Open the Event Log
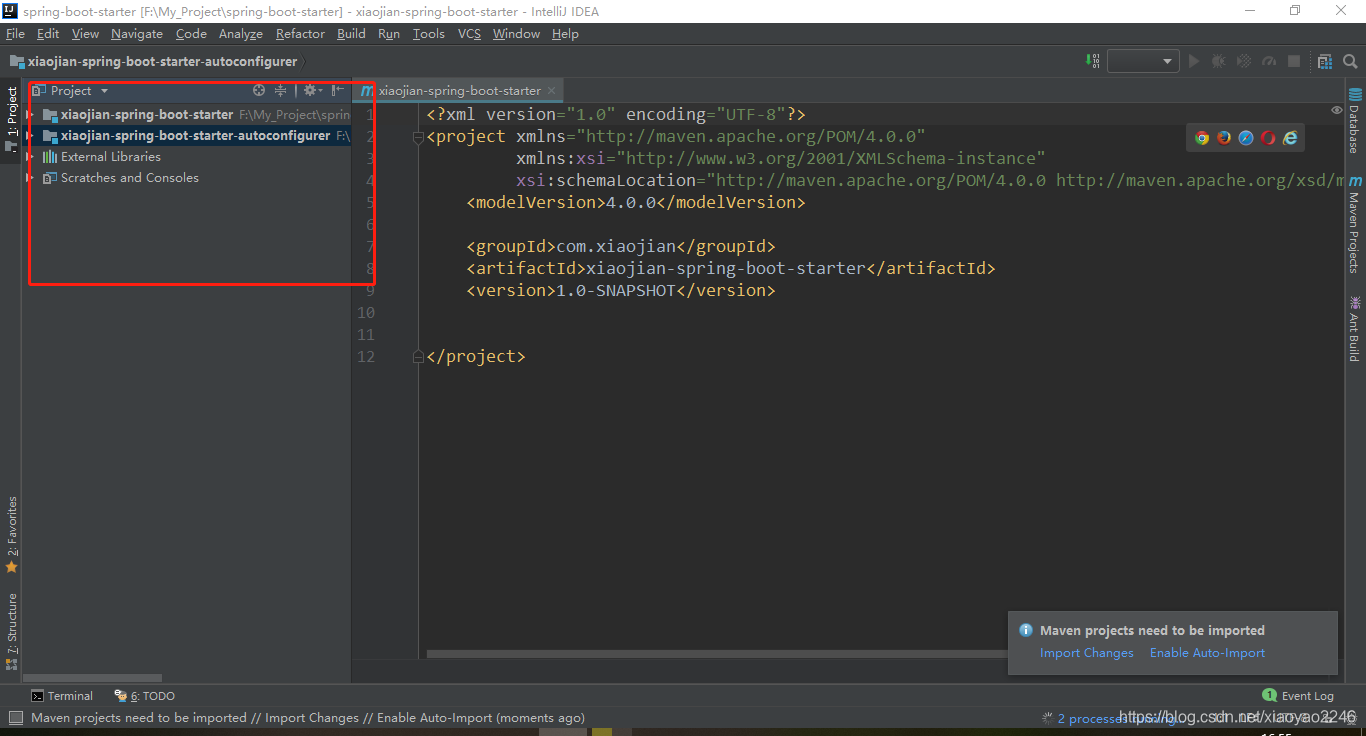This screenshot has width=1366, height=736. 1298,696
